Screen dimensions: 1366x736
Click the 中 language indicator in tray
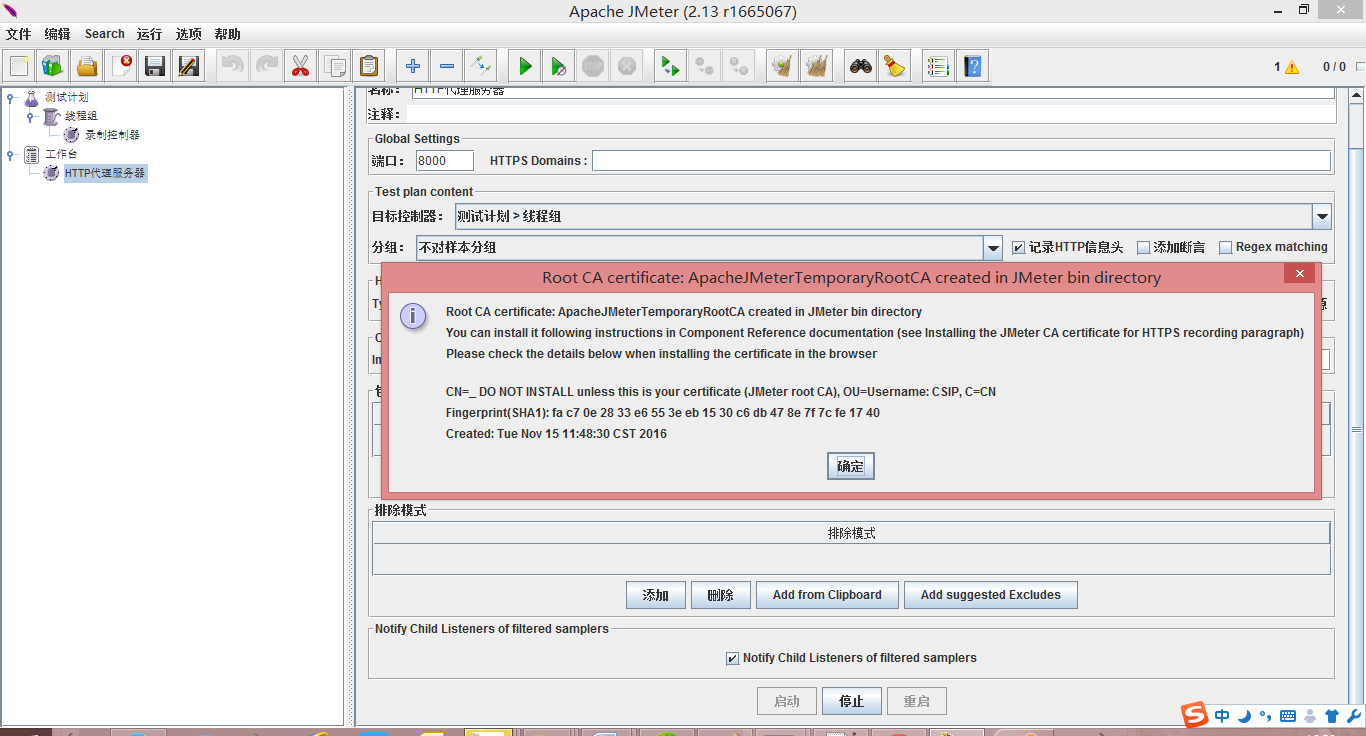click(x=1223, y=716)
